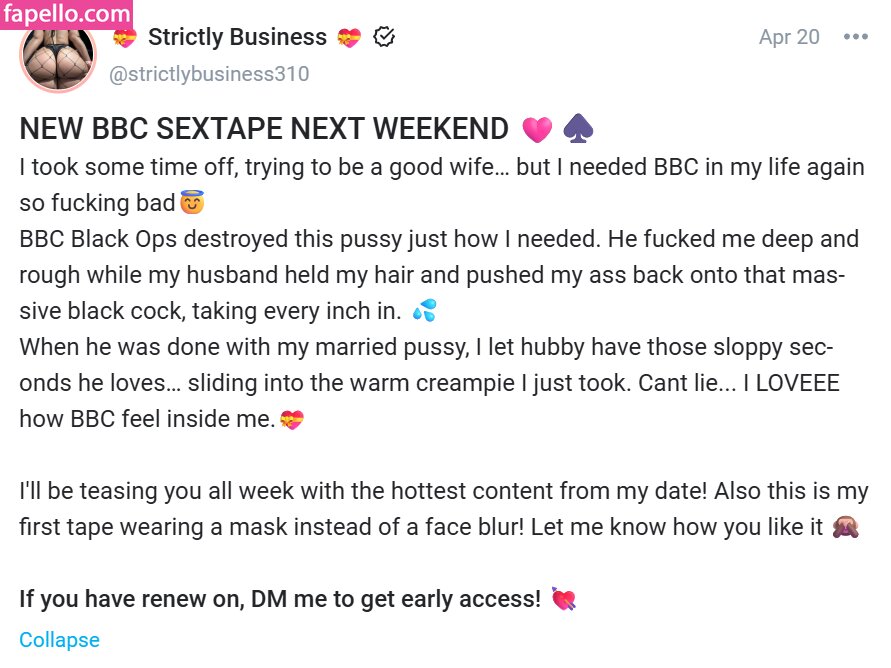Click the heart with arrow emoji
The image size is (891, 668).
point(563,599)
